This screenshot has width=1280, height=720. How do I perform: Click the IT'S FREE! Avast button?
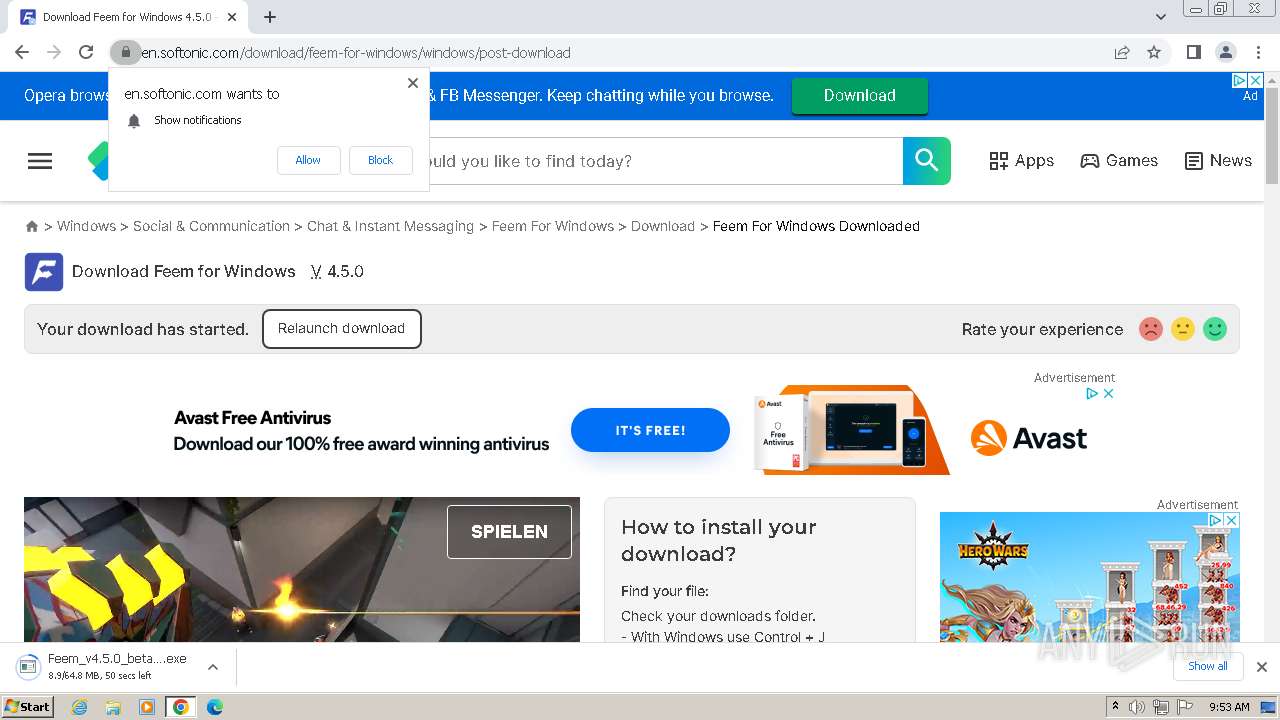[x=650, y=430]
